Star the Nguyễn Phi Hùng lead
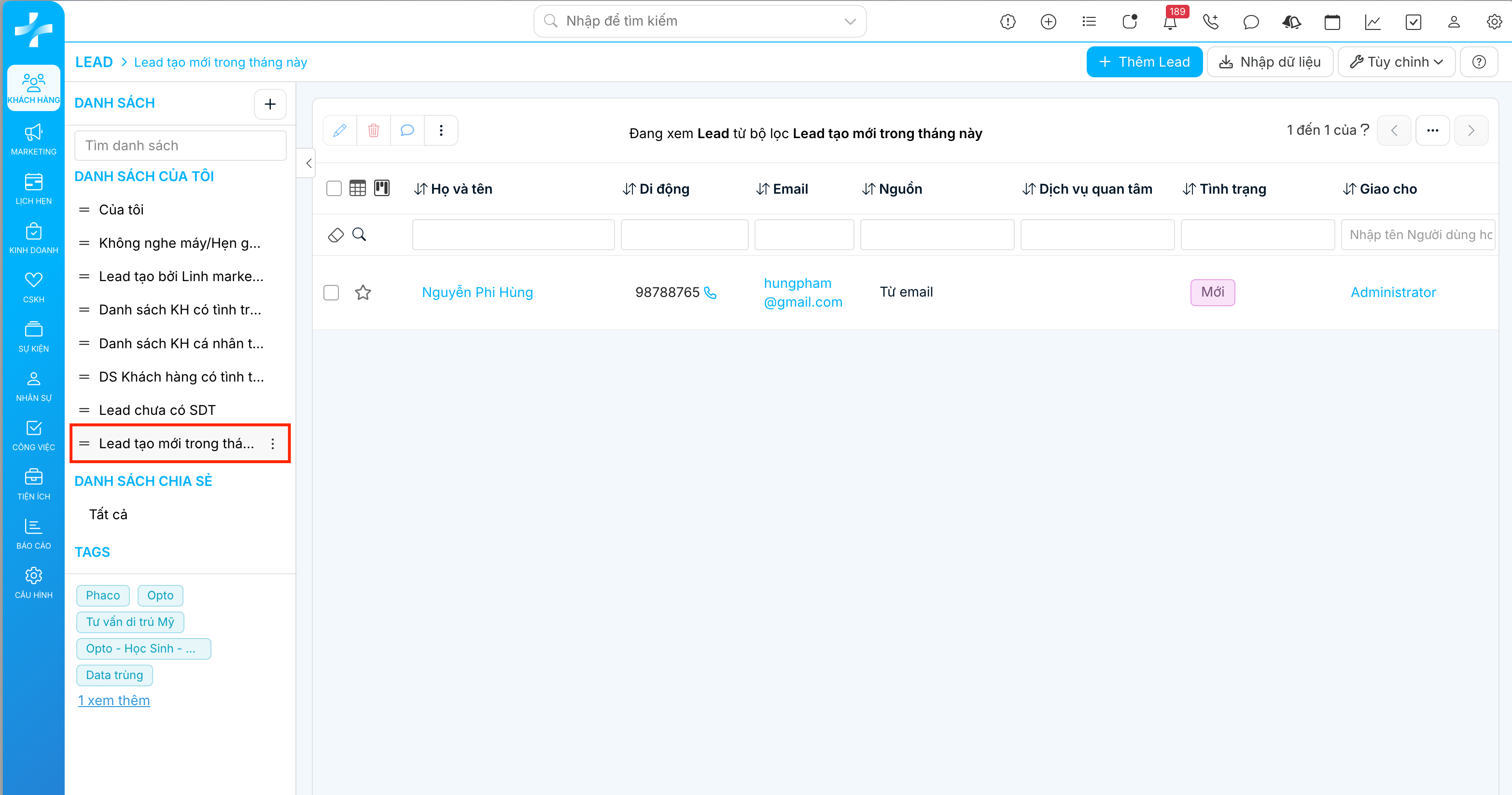The width and height of the screenshot is (1512, 795). (x=363, y=292)
